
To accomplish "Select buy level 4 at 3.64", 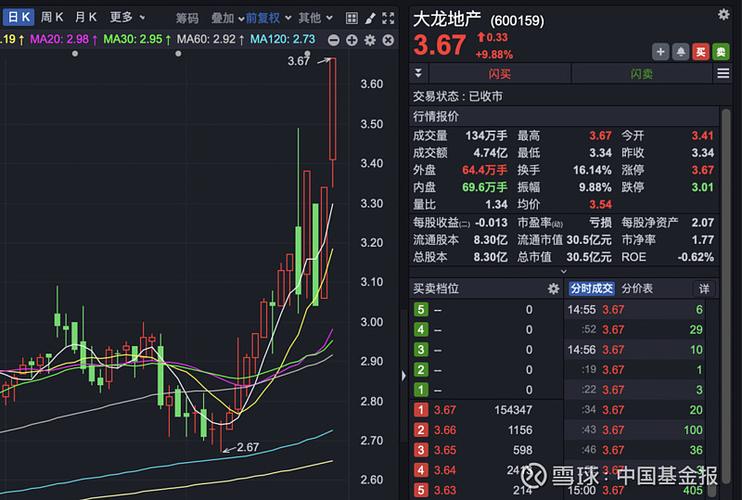I will 487,470.
